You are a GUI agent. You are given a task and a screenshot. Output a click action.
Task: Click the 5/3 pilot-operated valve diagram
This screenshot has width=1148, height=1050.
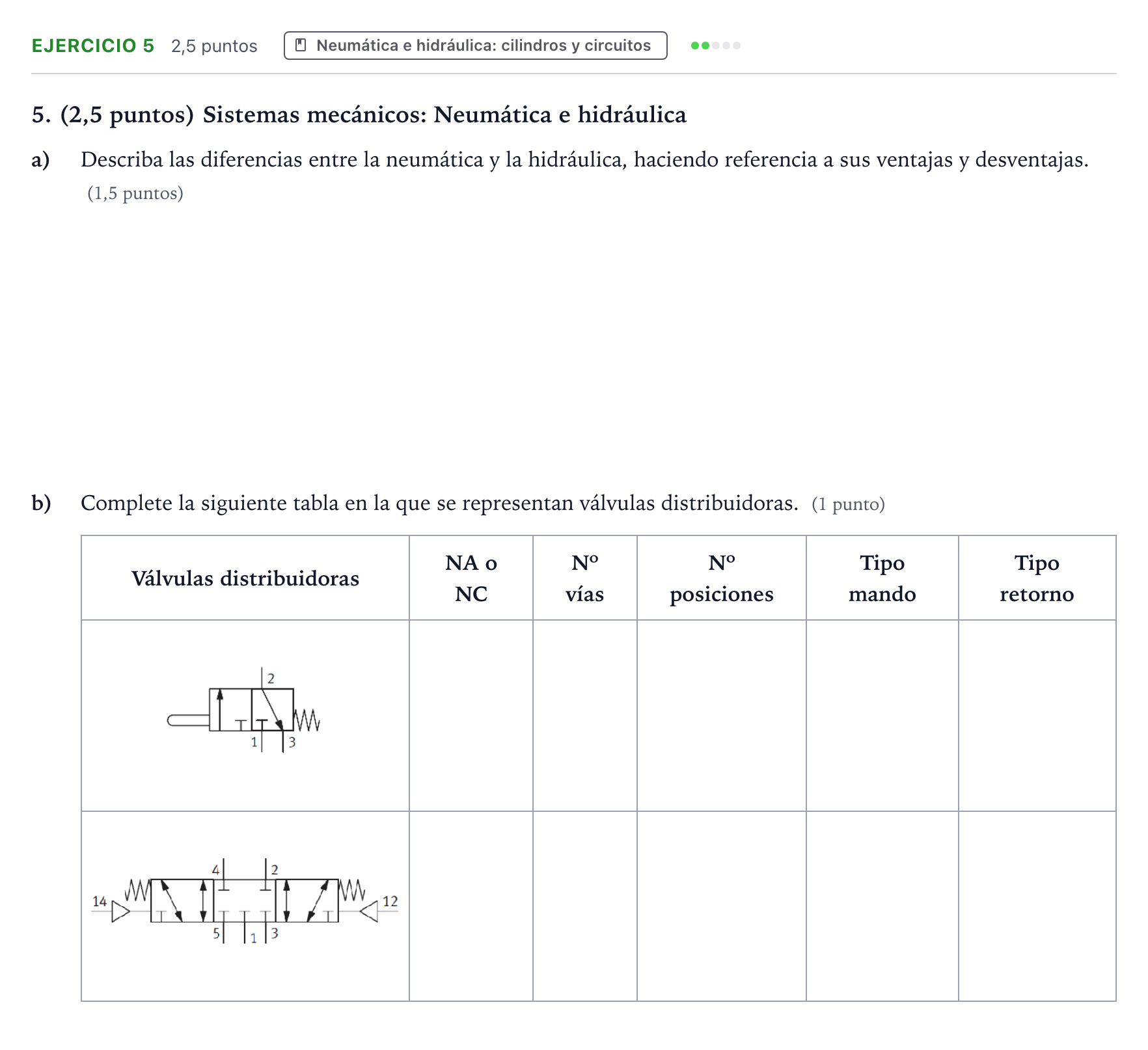[245, 901]
